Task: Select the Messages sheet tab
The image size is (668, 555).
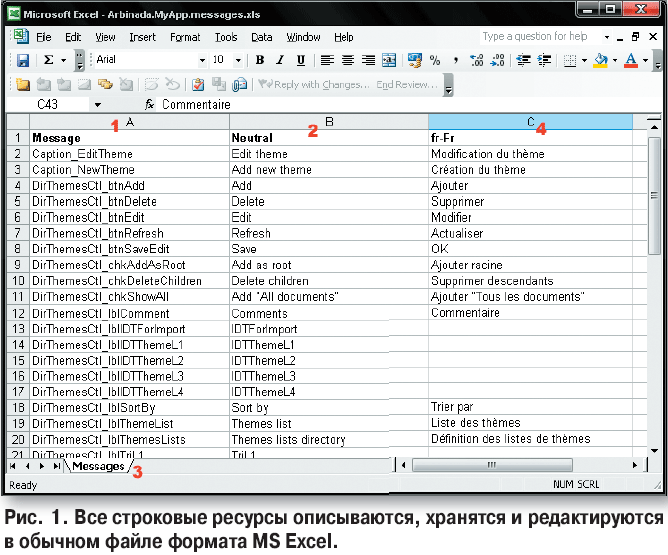Action: click(99, 466)
